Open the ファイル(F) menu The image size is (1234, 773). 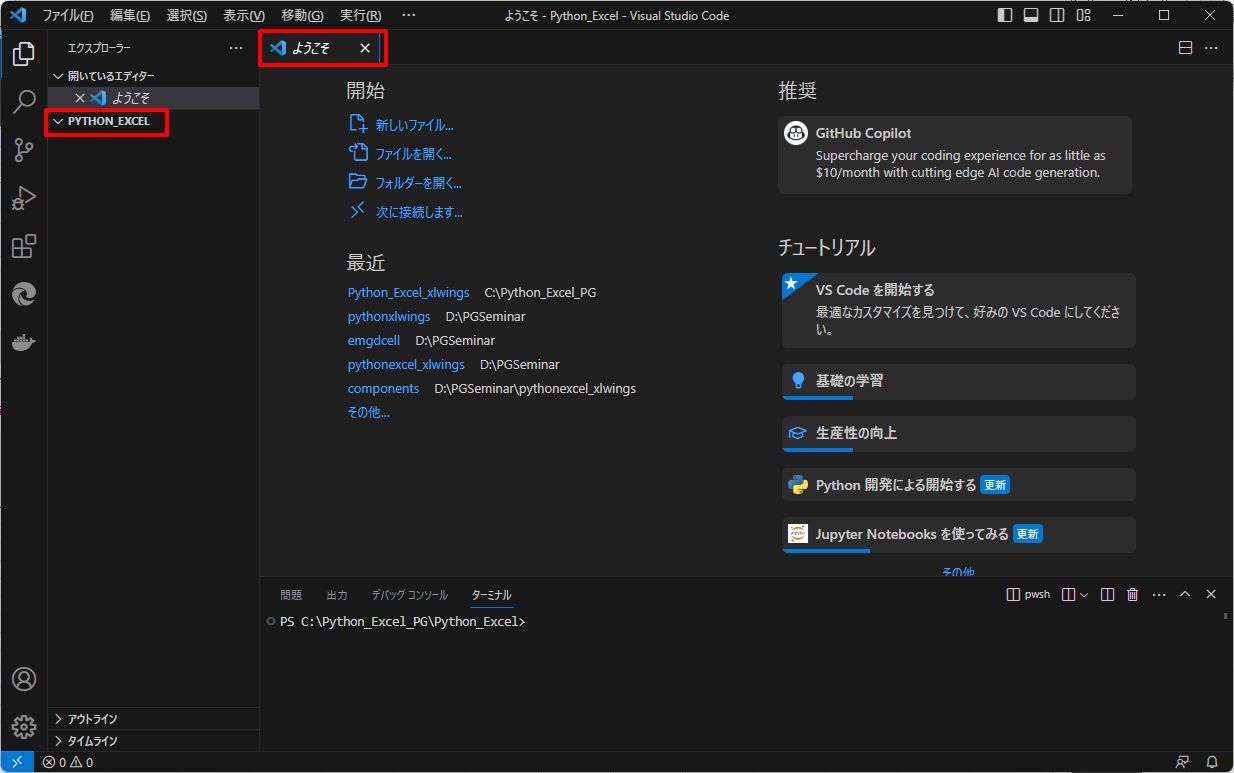(68, 16)
